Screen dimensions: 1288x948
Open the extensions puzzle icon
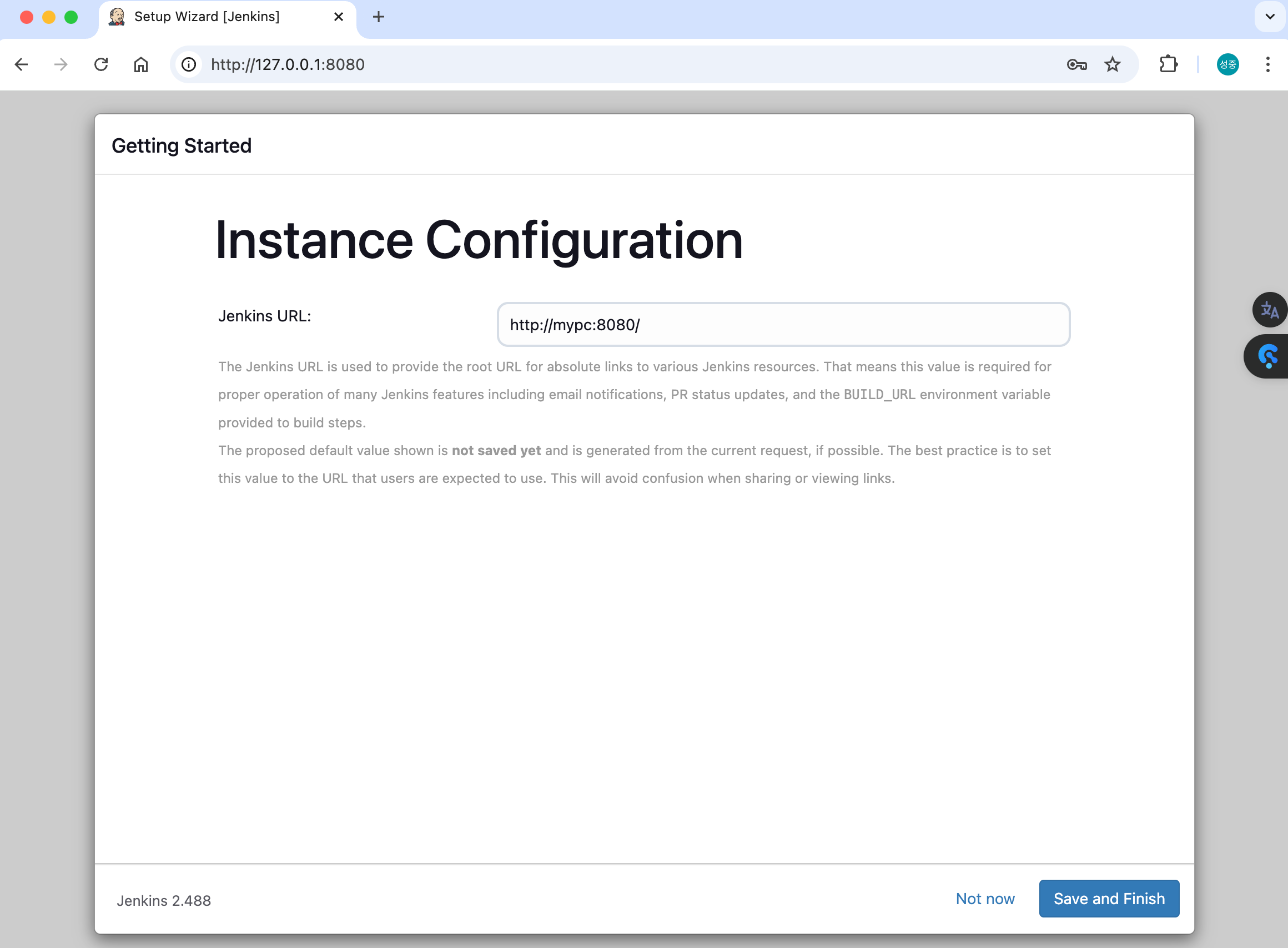(x=1168, y=64)
